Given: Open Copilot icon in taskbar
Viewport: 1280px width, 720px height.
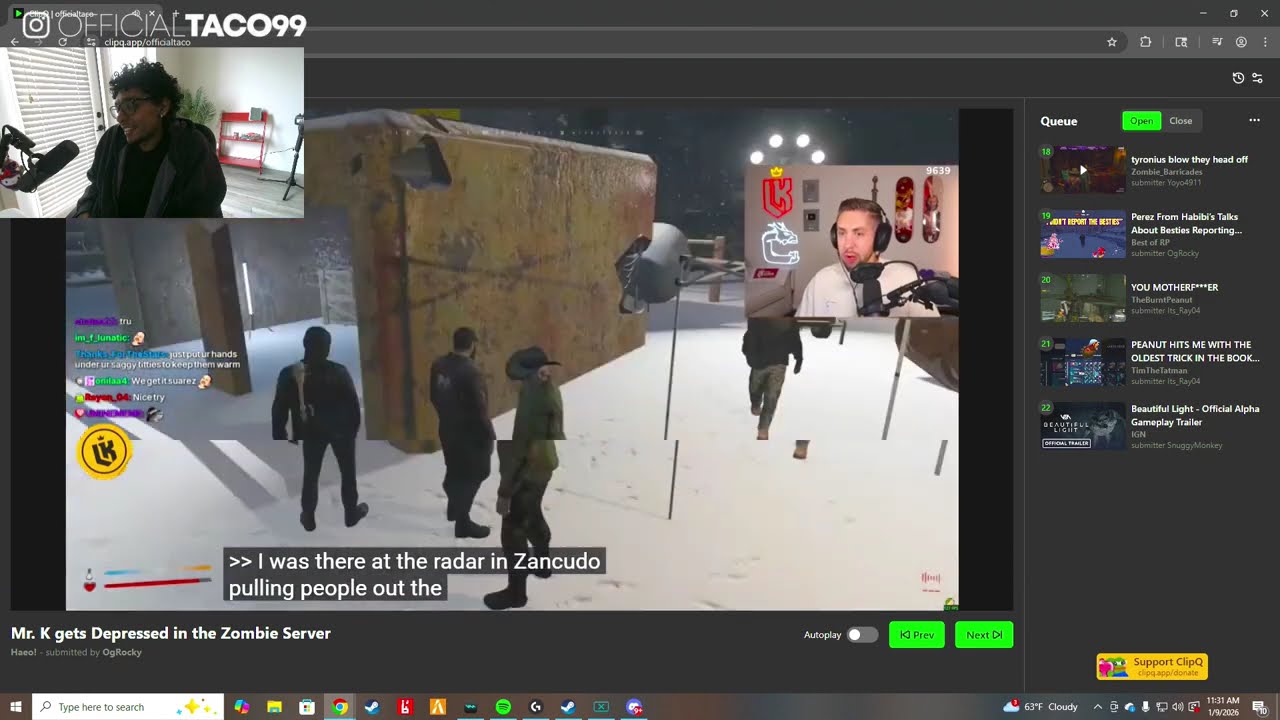Looking at the screenshot, I should pos(242,707).
